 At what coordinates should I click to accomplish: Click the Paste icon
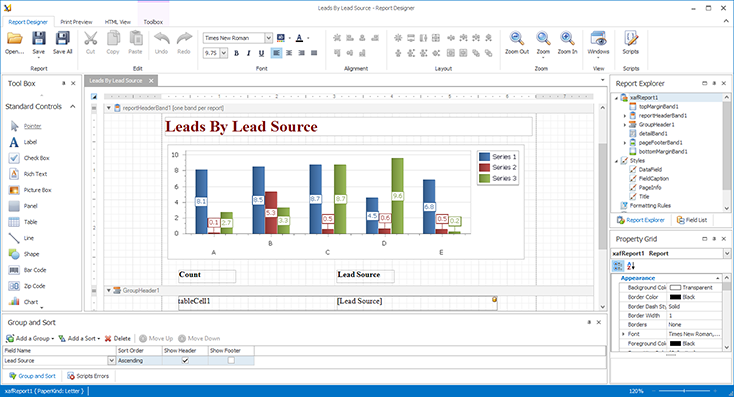tap(135, 39)
